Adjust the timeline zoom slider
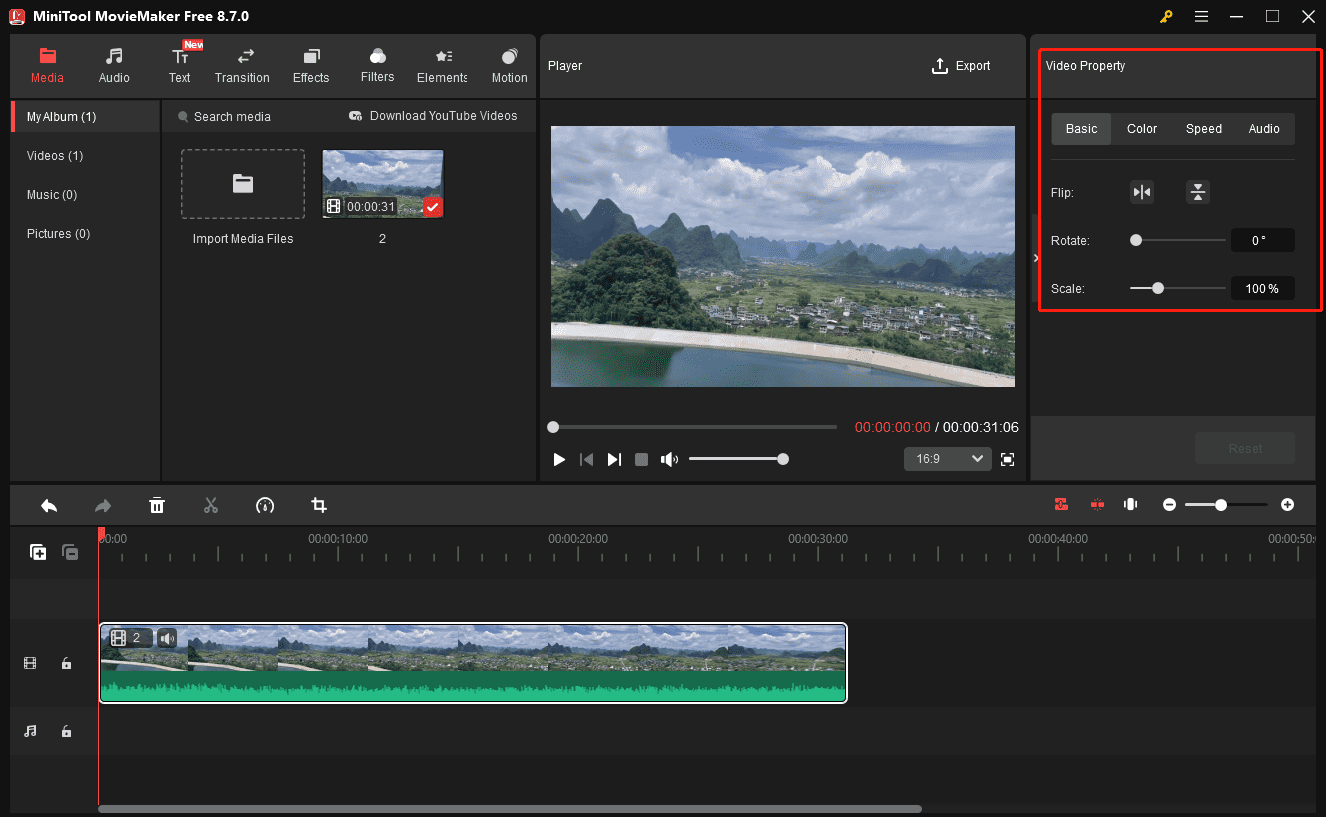 click(1226, 505)
